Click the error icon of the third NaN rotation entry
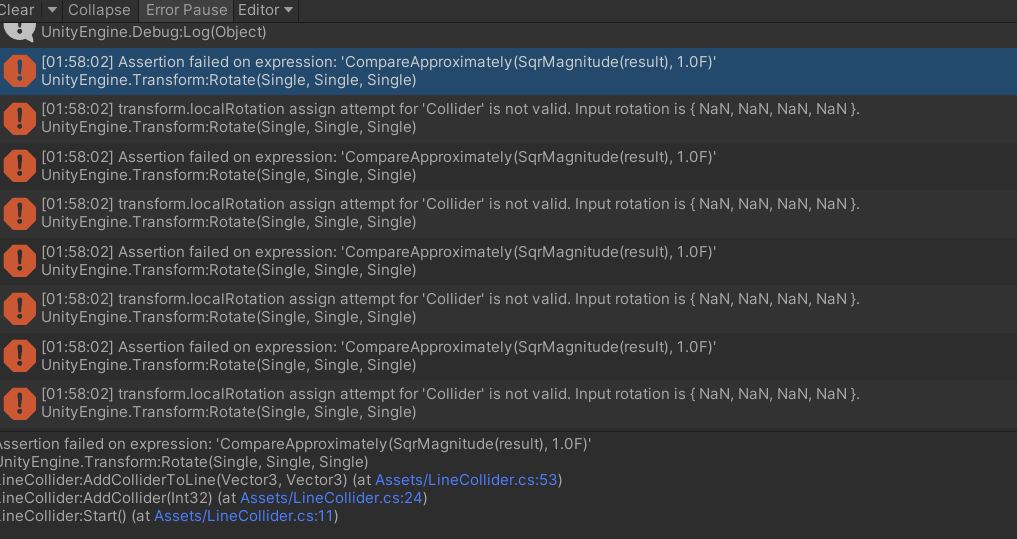 19,308
